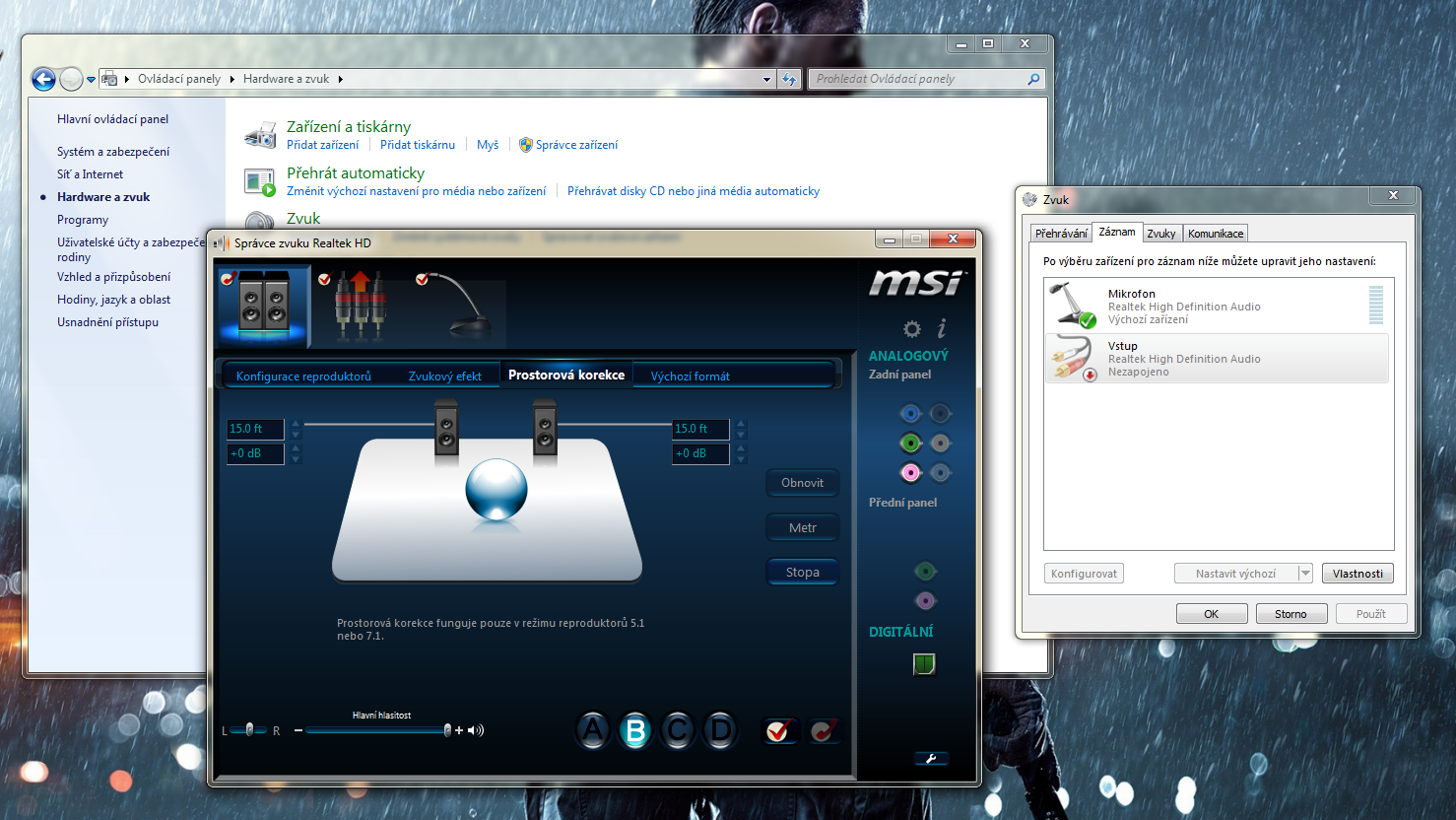
Task: Increase the right speaker distance value
Action: 741,424
